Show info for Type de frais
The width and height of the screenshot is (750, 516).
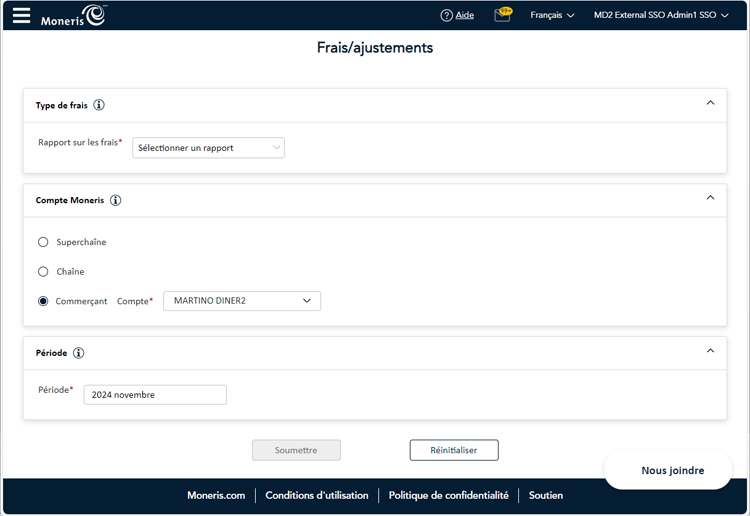point(99,105)
